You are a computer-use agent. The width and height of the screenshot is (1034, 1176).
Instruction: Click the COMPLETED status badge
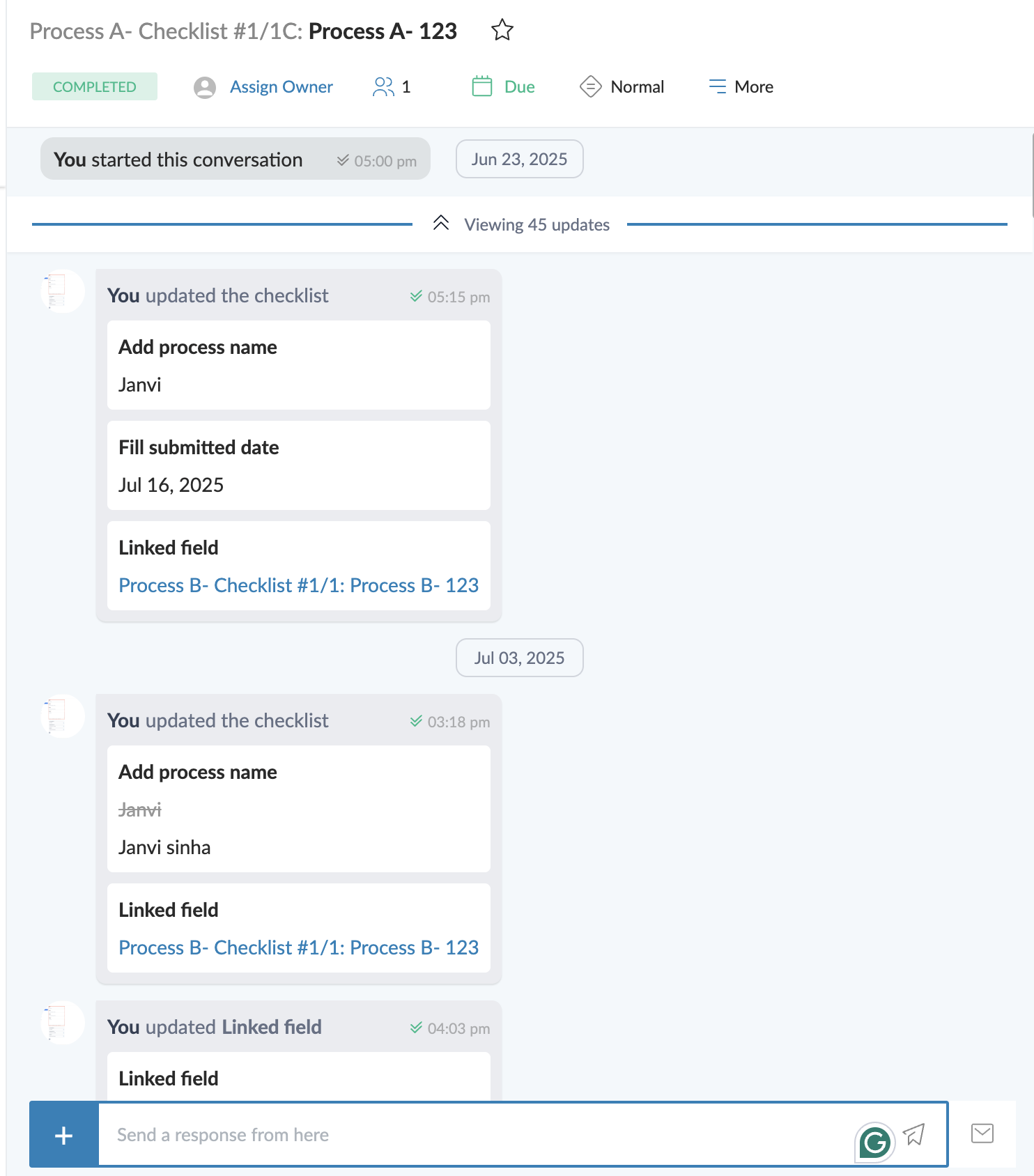[x=95, y=86]
